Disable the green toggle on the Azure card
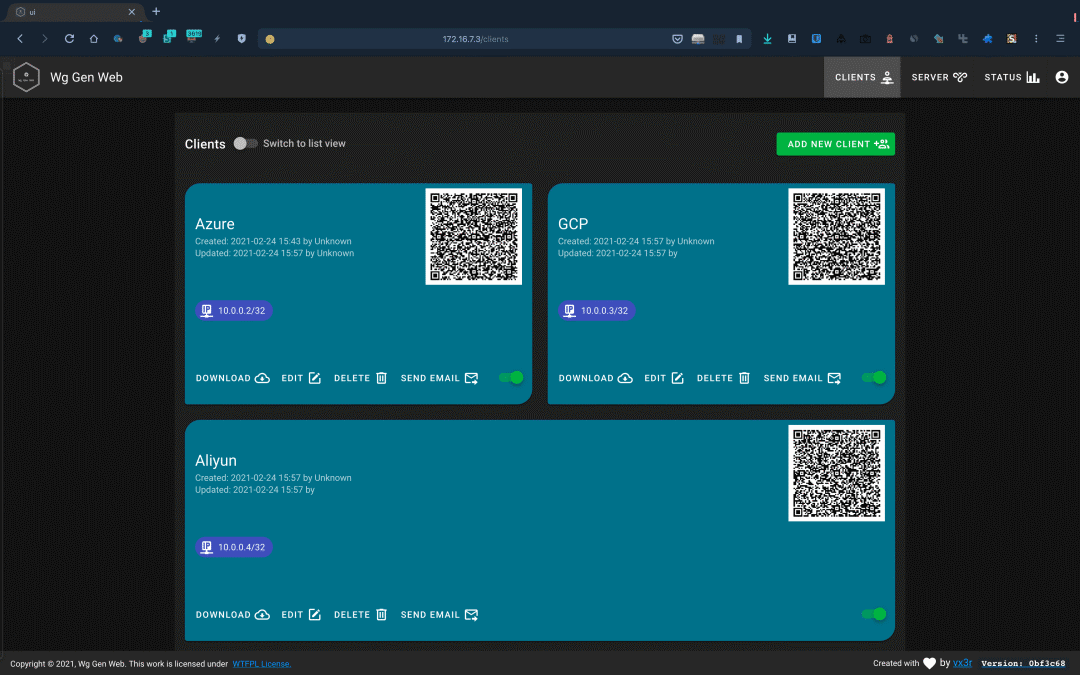The image size is (1080, 675). coord(511,377)
